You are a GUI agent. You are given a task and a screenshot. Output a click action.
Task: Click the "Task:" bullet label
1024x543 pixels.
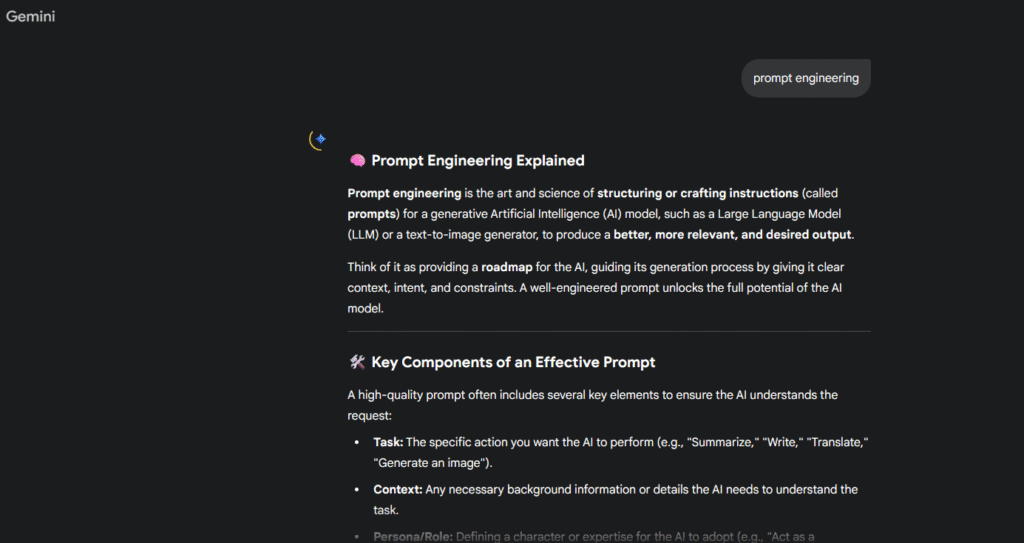coord(388,442)
